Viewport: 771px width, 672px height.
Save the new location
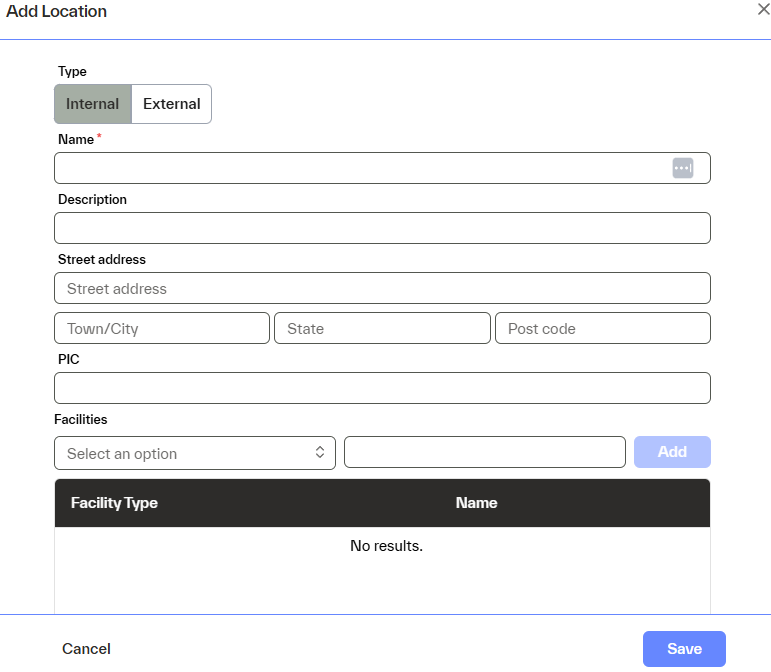click(684, 649)
